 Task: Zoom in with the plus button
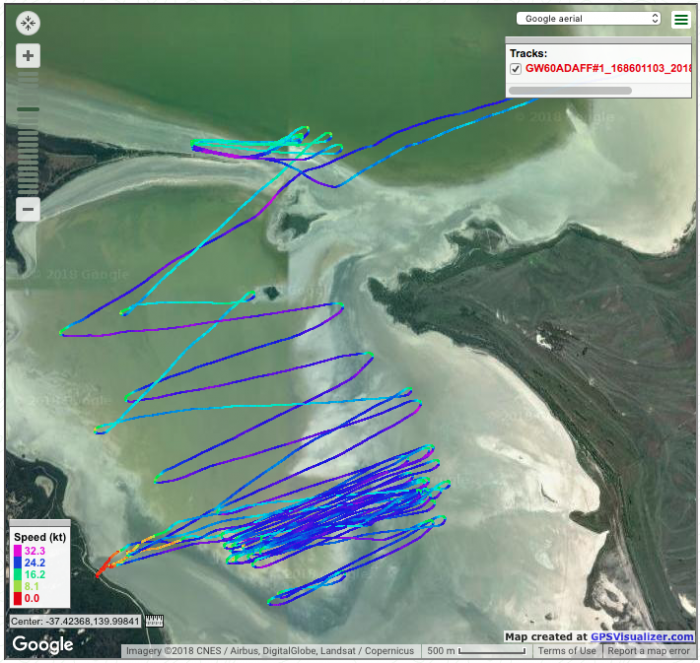[28, 56]
